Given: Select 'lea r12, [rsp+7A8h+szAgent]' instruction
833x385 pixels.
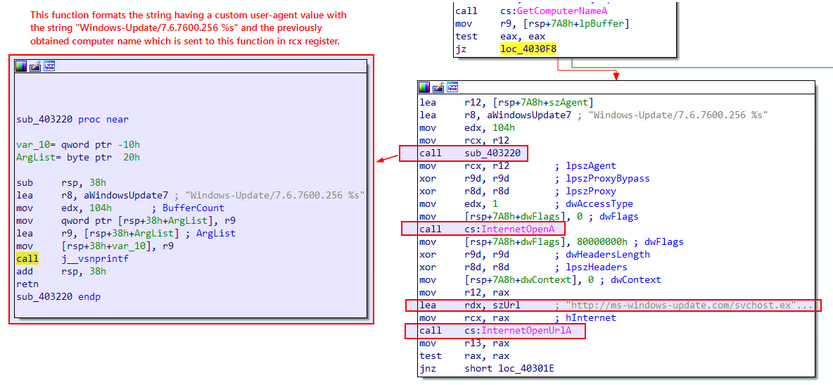Looking at the screenshot, I should (507, 103).
